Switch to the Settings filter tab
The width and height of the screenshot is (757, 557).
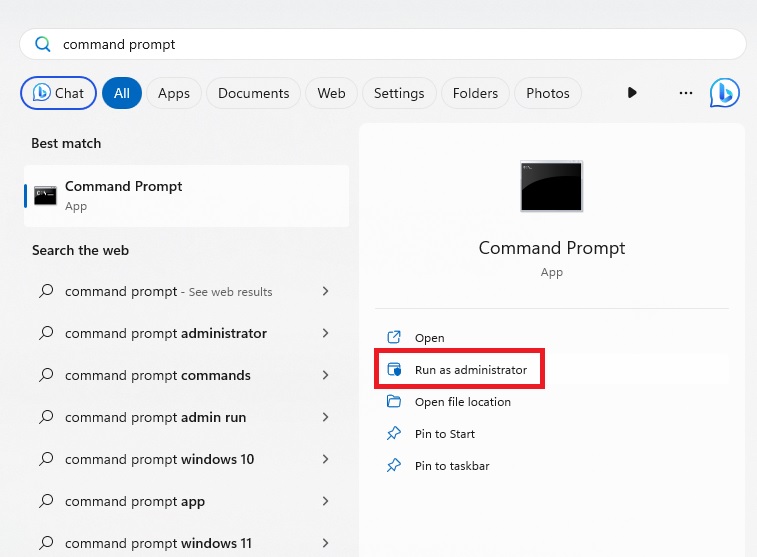tap(399, 93)
